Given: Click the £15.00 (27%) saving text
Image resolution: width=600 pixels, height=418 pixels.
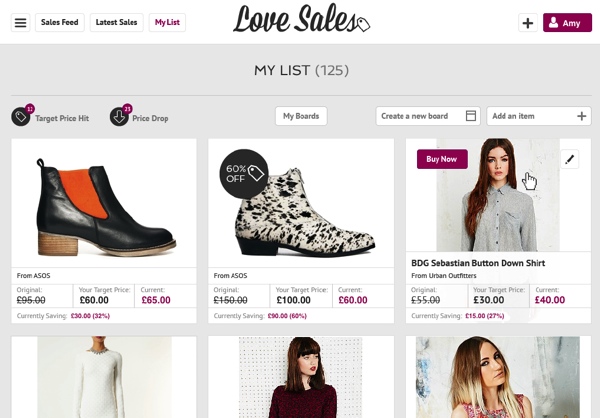Looking at the screenshot, I should (x=484, y=316).
